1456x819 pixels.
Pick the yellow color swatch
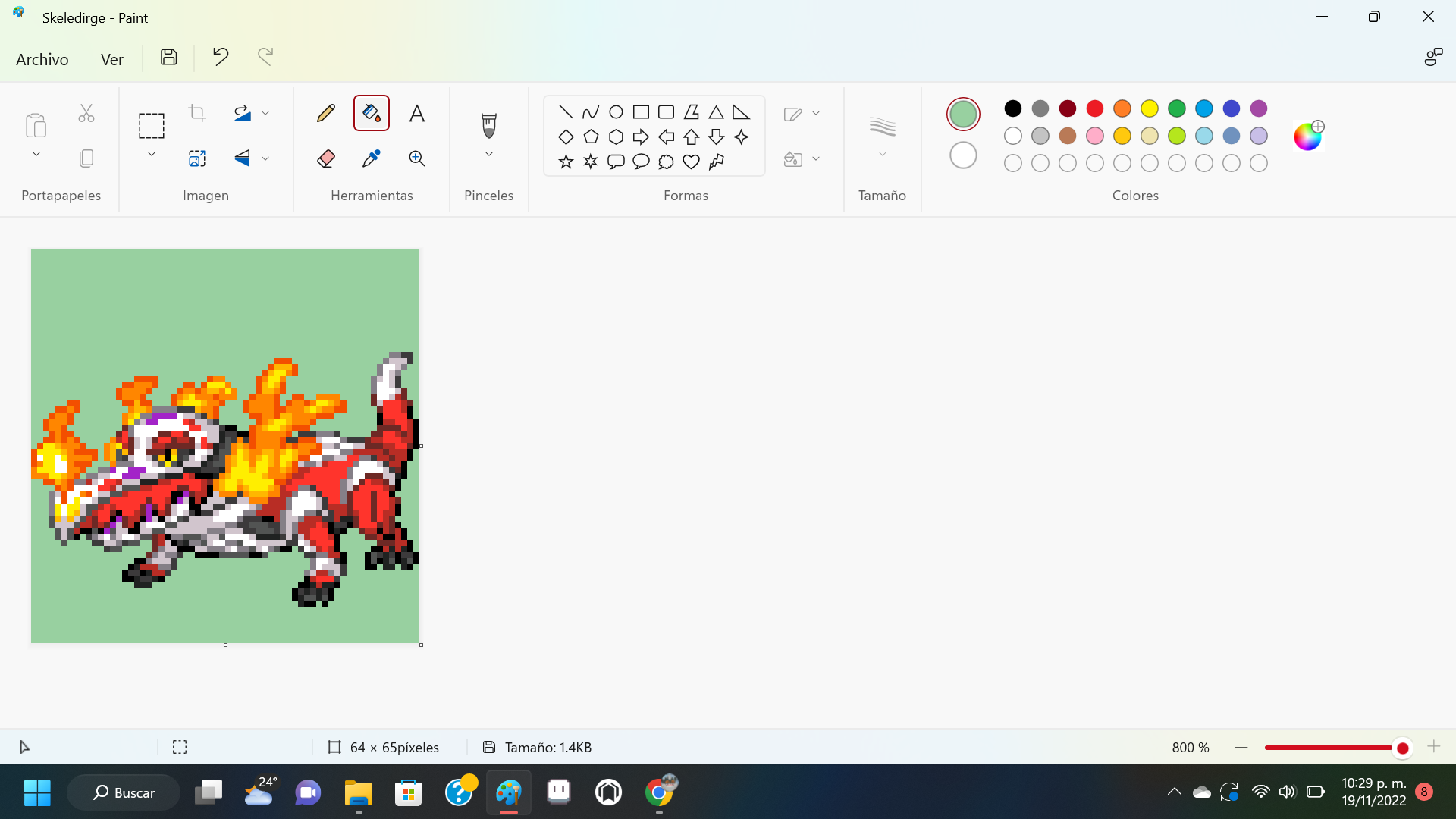tap(1150, 108)
